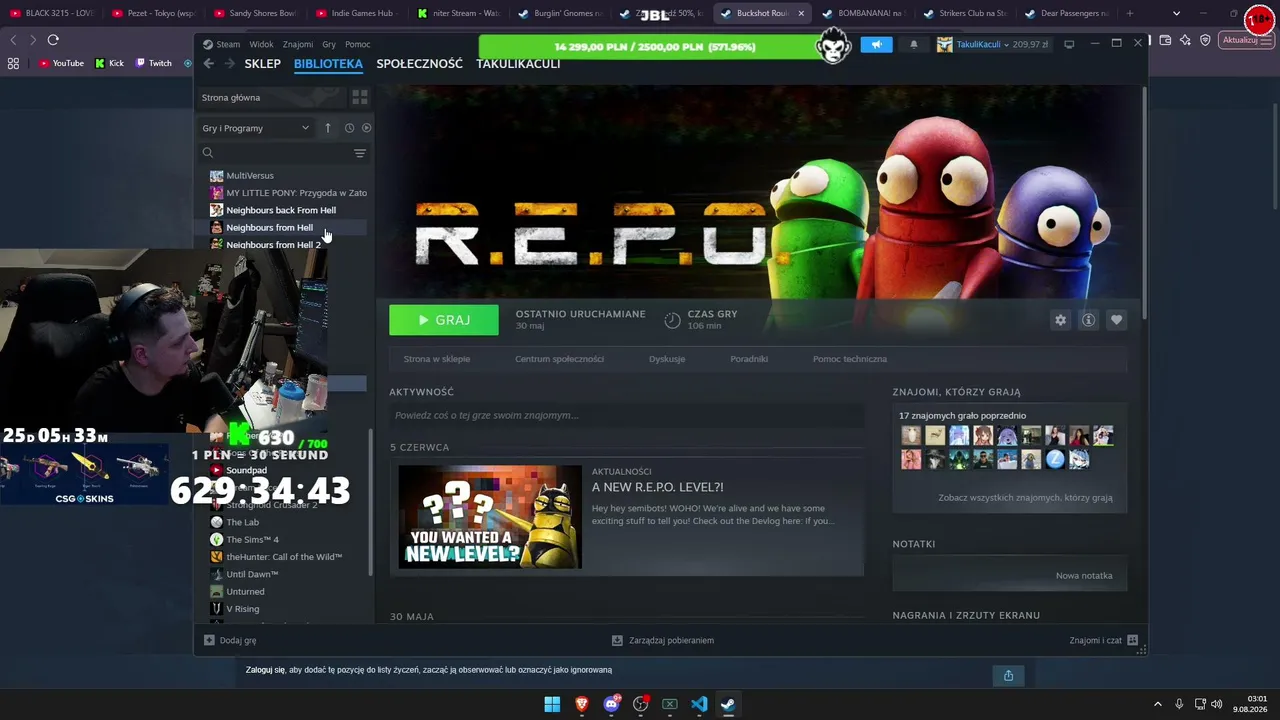Open Brave from the taskbar

(581, 704)
